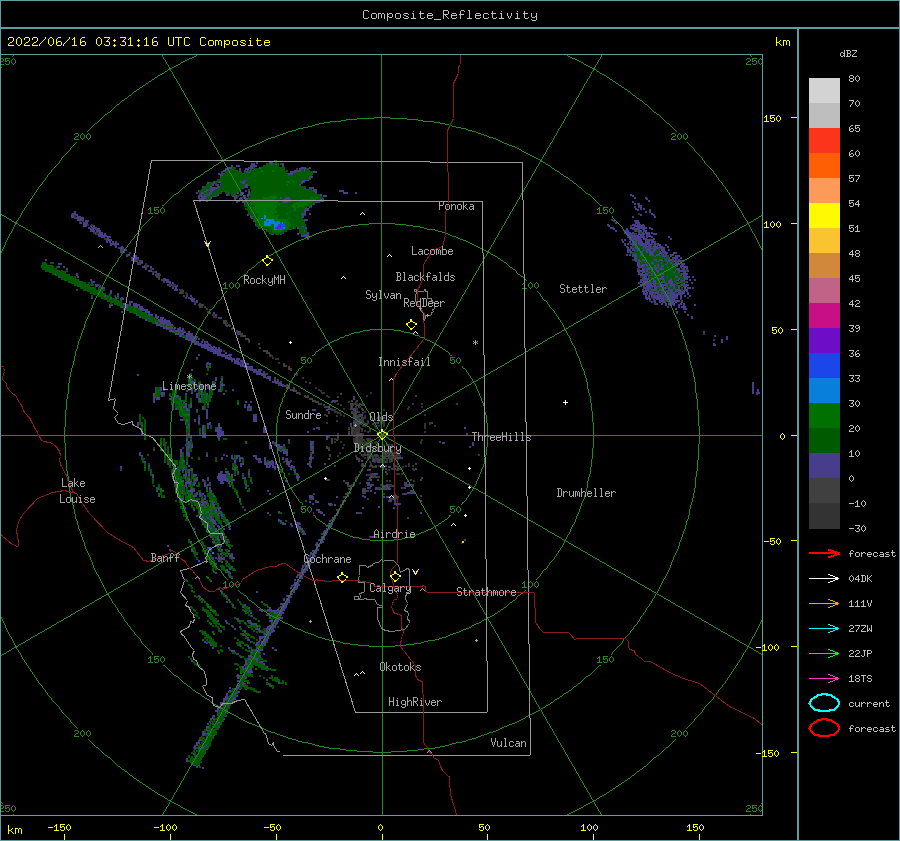Click the Banff label
Screen dimensions: 900x841
165,557
